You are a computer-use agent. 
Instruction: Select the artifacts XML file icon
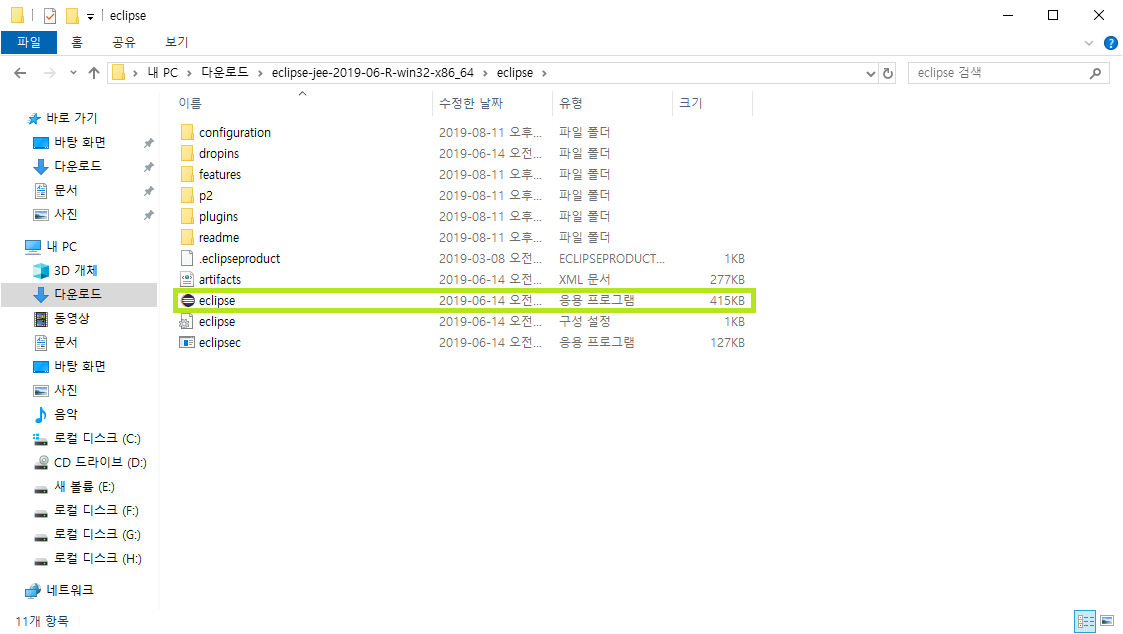(187, 279)
